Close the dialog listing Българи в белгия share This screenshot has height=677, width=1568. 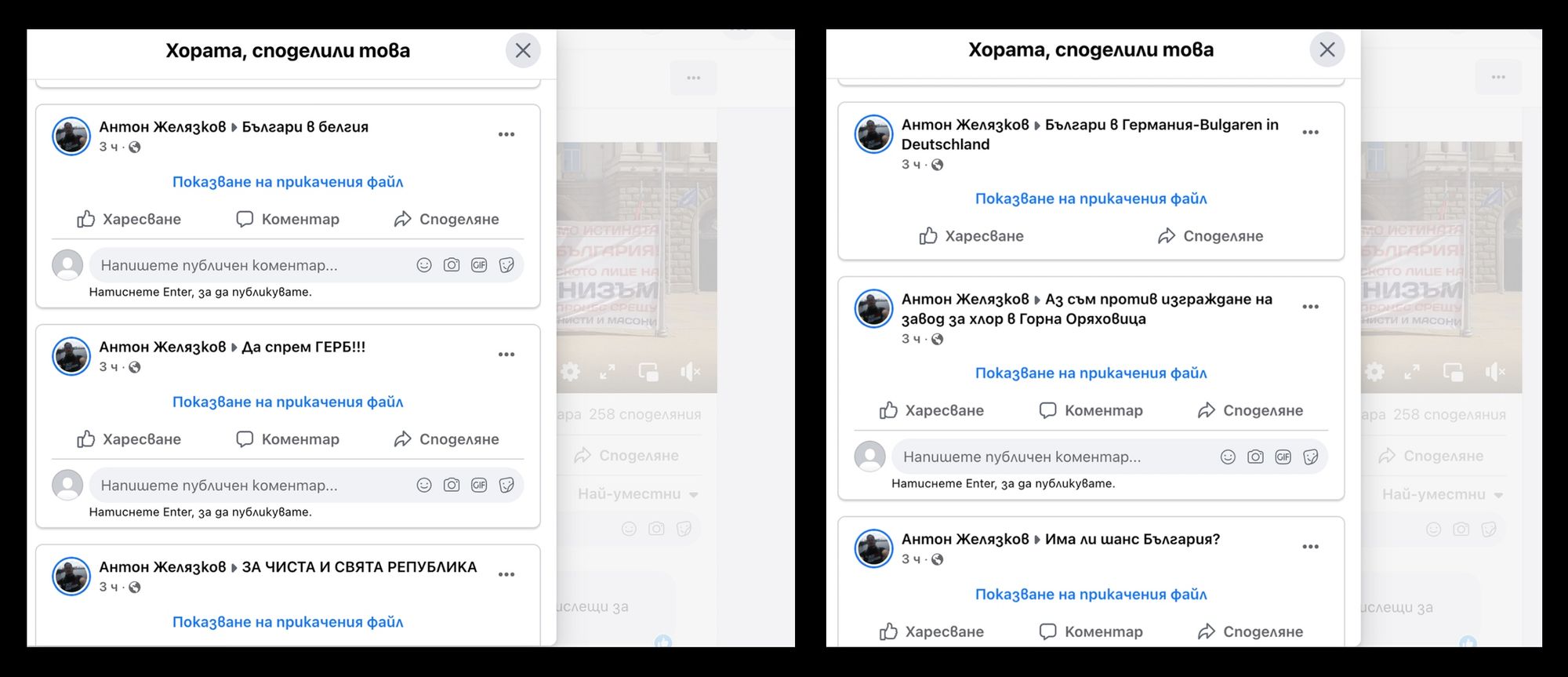pos(523,51)
